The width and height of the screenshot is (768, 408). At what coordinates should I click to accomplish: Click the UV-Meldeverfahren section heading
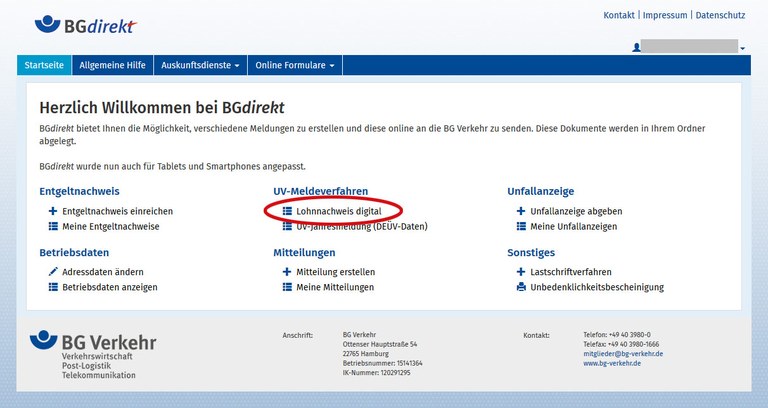click(x=320, y=191)
